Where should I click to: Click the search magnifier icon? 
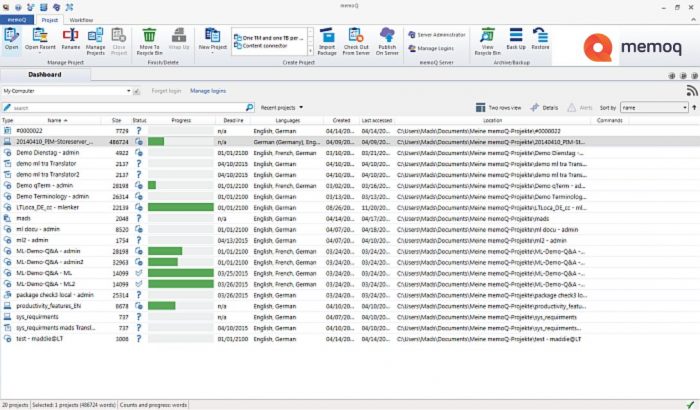click(250, 108)
